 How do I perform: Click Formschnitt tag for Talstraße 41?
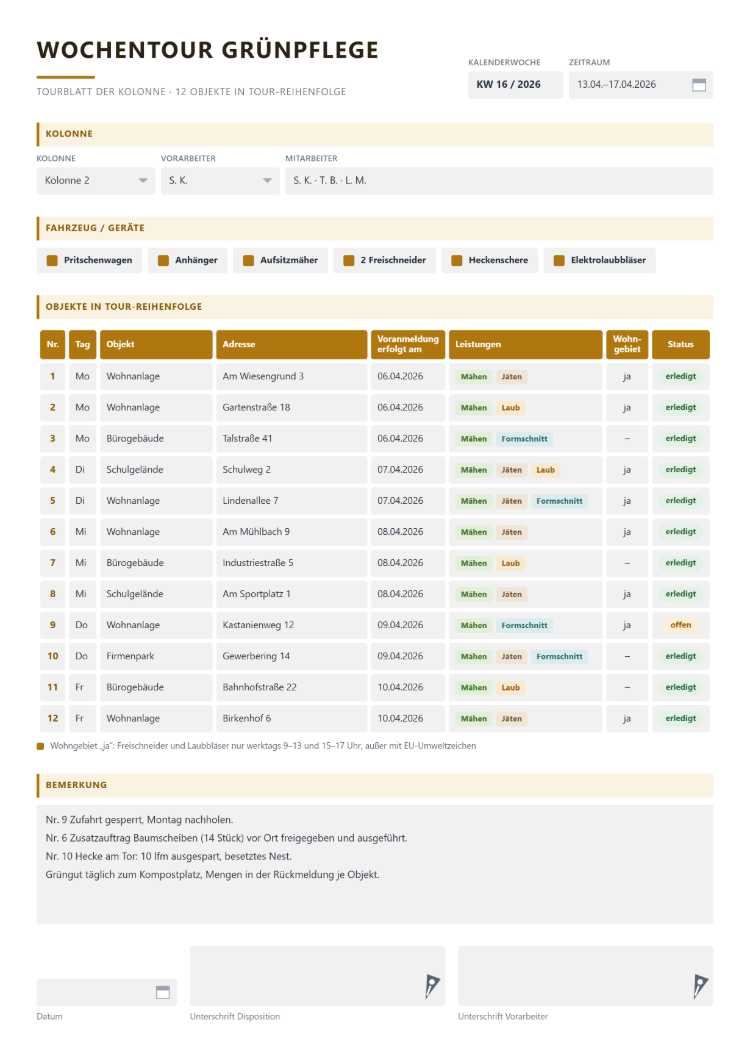click(x=524, y=439)
